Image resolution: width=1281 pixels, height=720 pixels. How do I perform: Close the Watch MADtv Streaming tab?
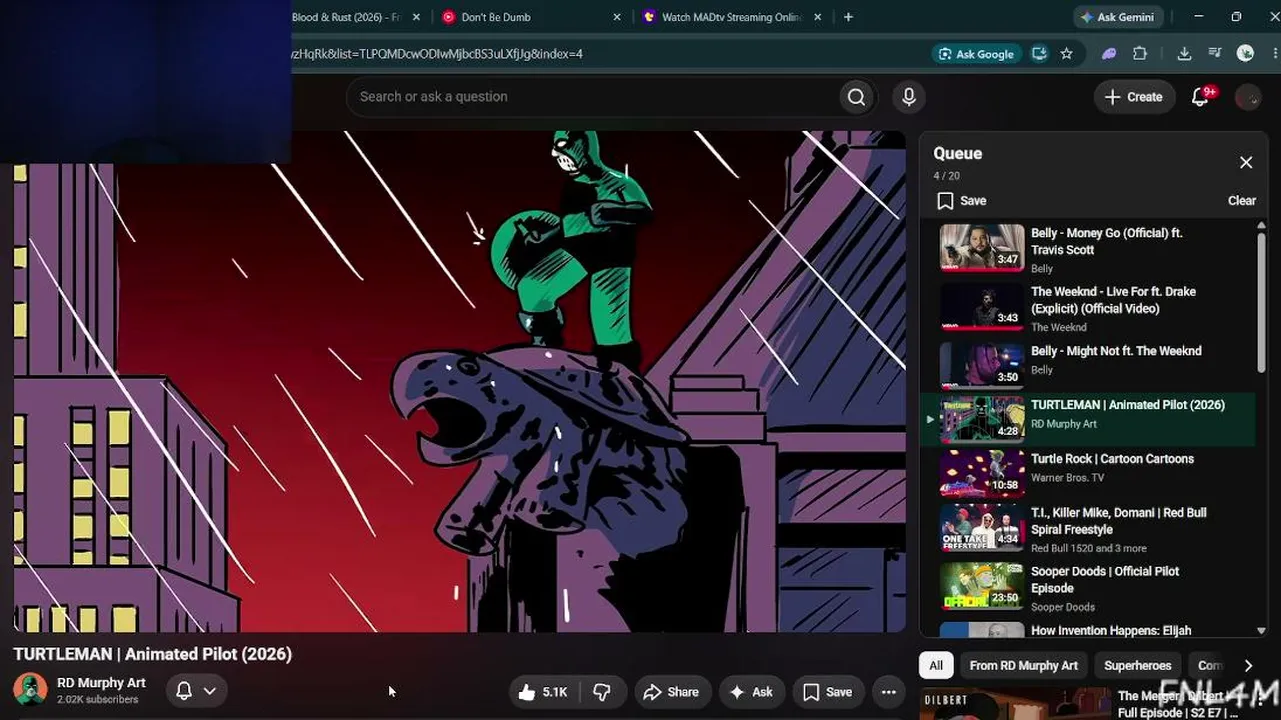click(817, 17)
